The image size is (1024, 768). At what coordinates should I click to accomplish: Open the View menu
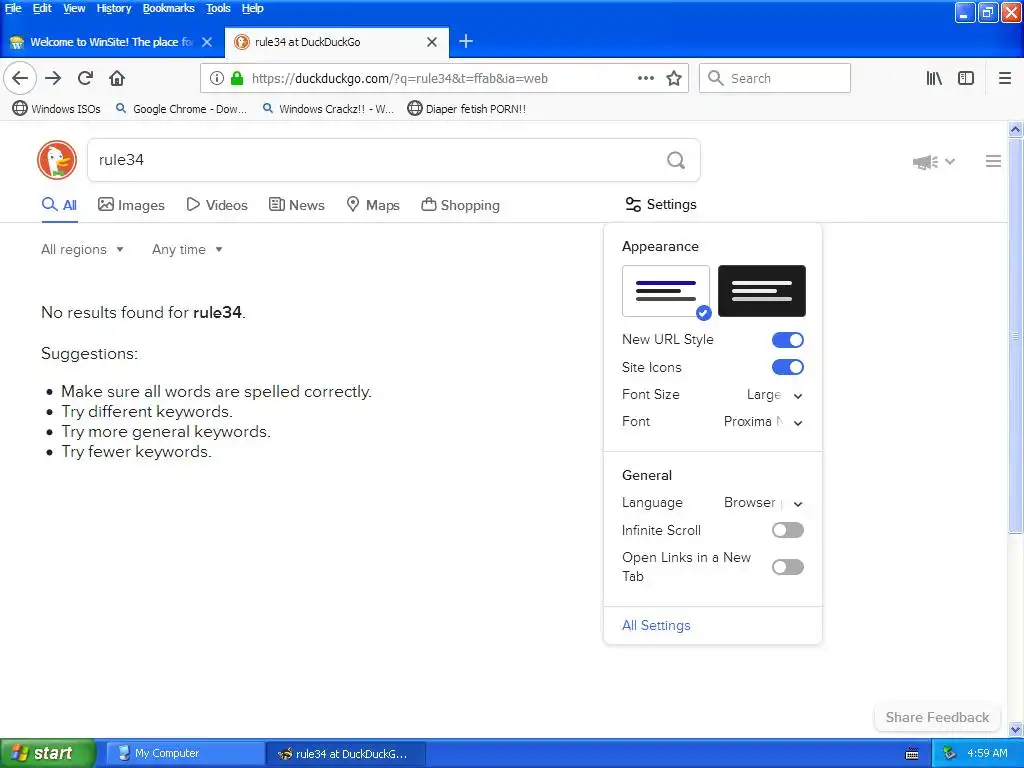click(74, 8)
